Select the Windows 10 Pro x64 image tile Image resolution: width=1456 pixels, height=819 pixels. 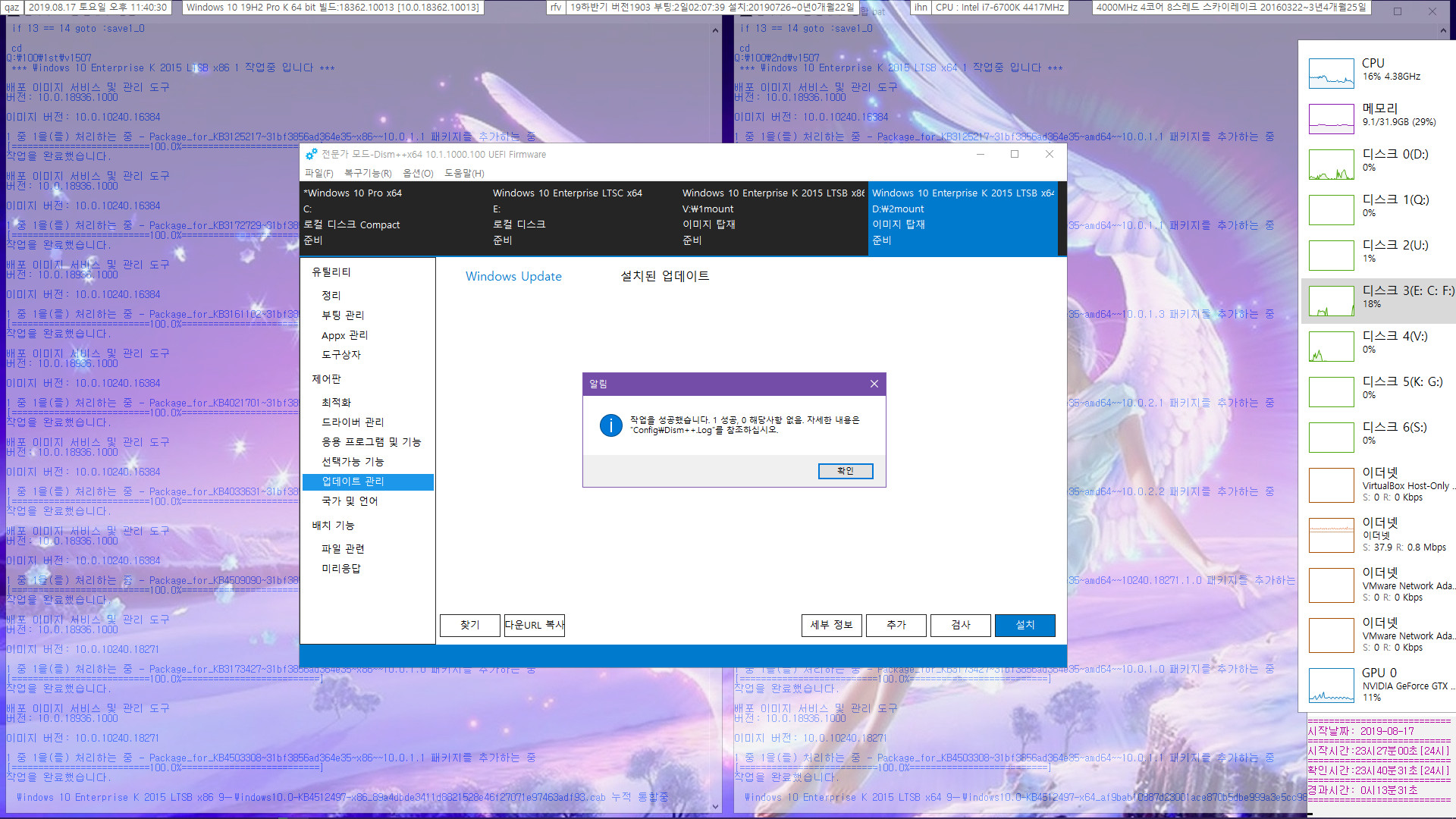point(394,218)
